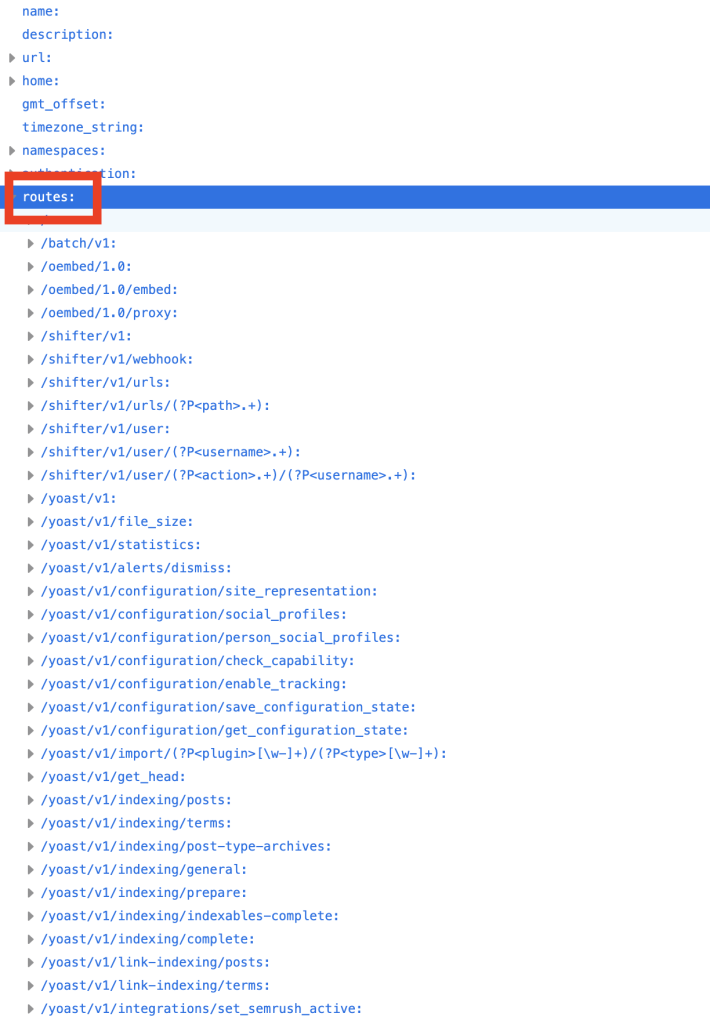The width and height of the screenshot is (710, 1024).
Task: Expand the /shifter/v1/webhook route arrow
Action: [31, 359]
